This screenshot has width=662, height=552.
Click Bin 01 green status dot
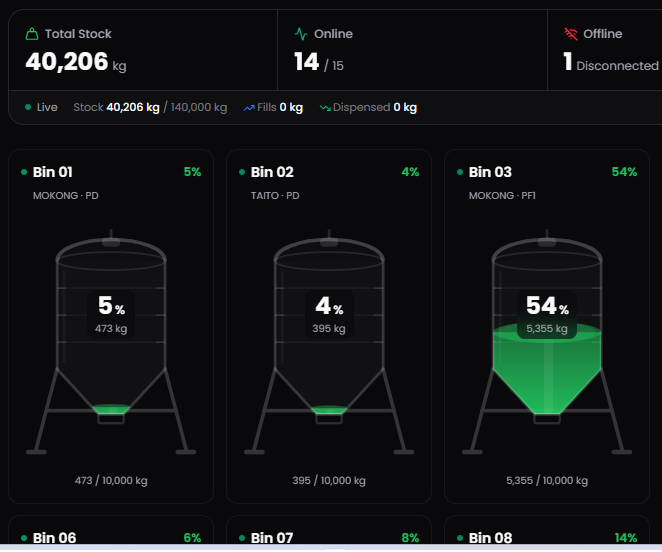(x=24, y=172)
